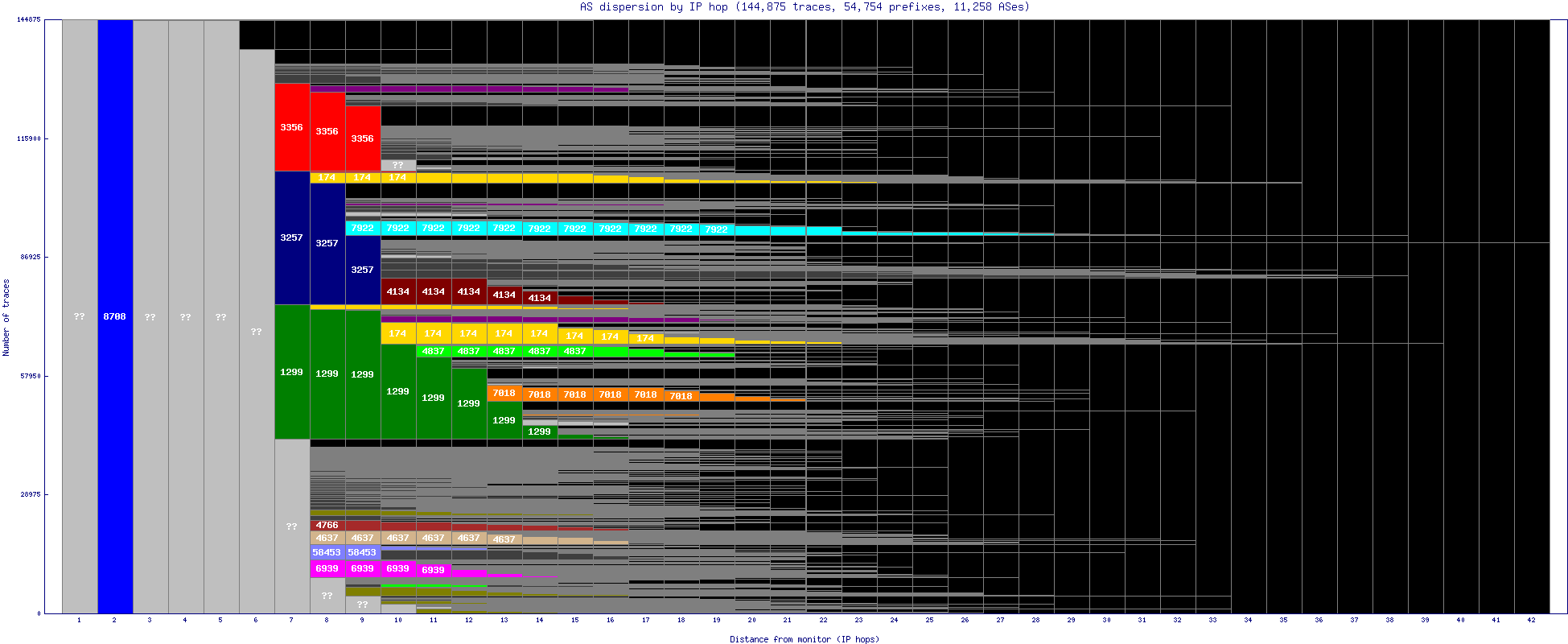The height and width of the screenshot is (644, 1568).
Task: Select the green 1299 block at hop 7
Action: click(x=292, y=372)
